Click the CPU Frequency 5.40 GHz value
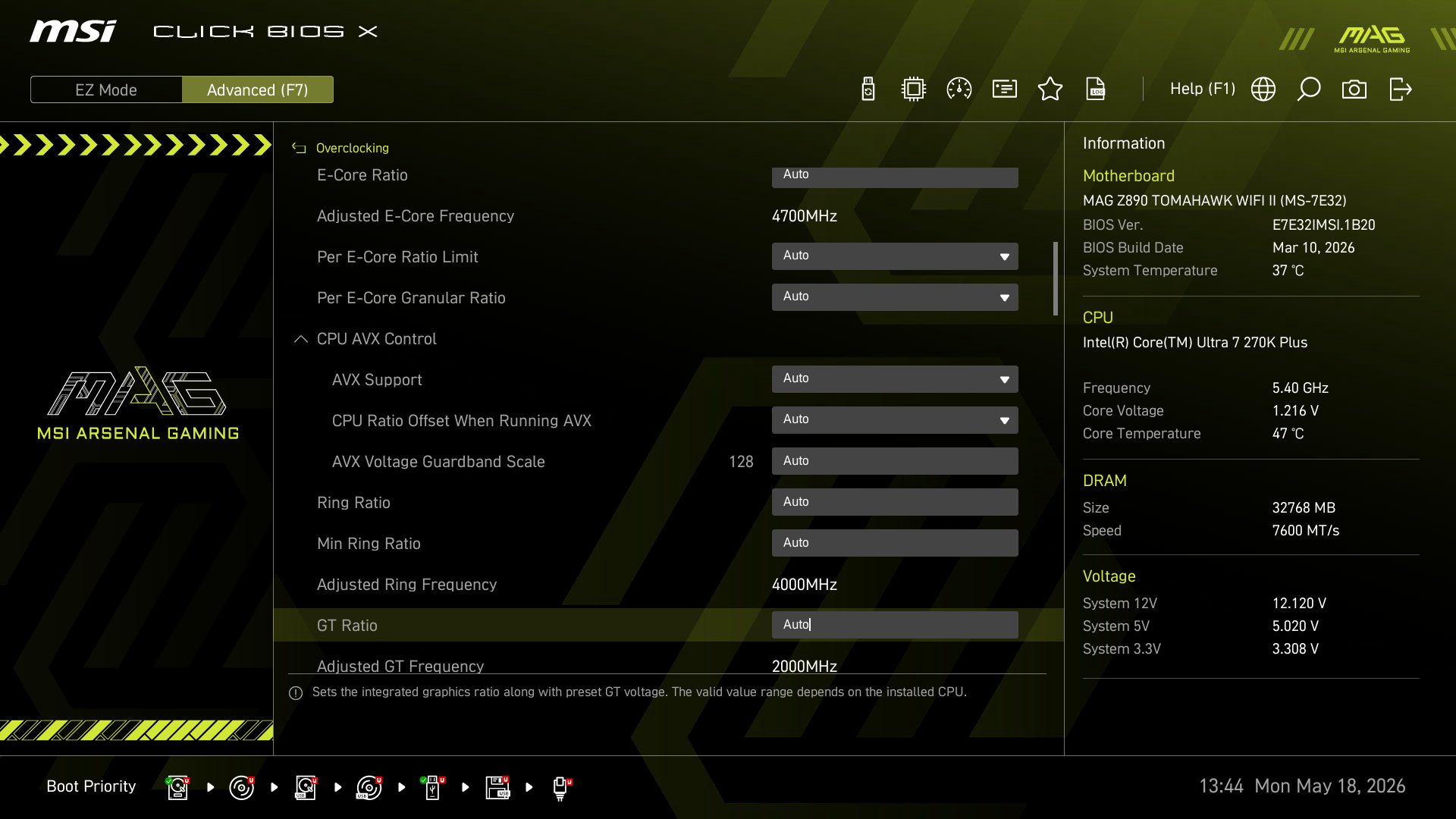The image size is (1456, 819). tap(1301, 388)
